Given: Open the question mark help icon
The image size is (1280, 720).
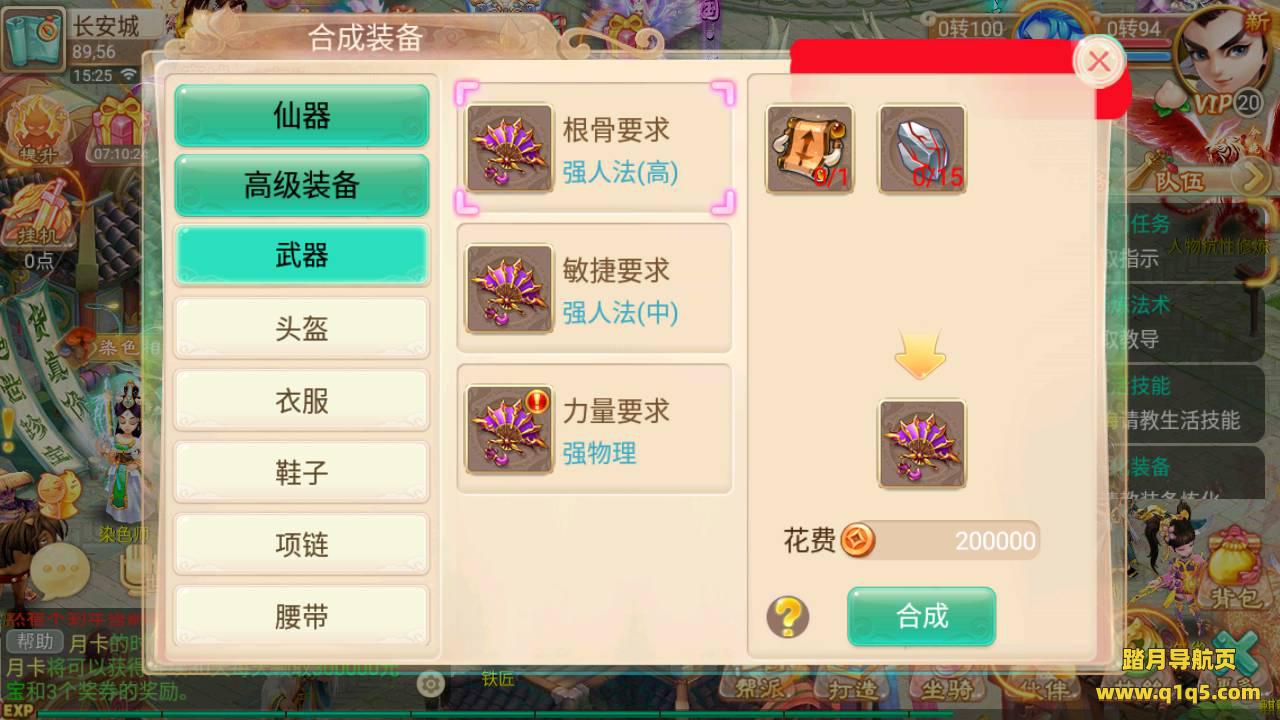Looking at the screenshot, I should (x=788, y=617).
